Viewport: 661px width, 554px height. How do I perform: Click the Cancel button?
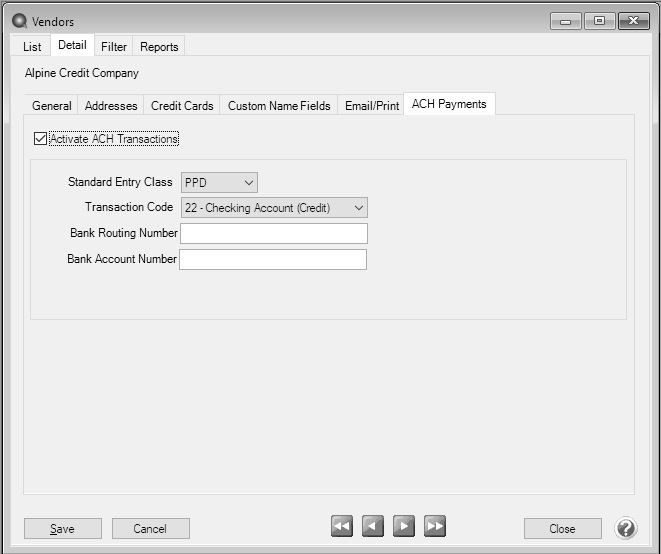[x=150, y=529]
